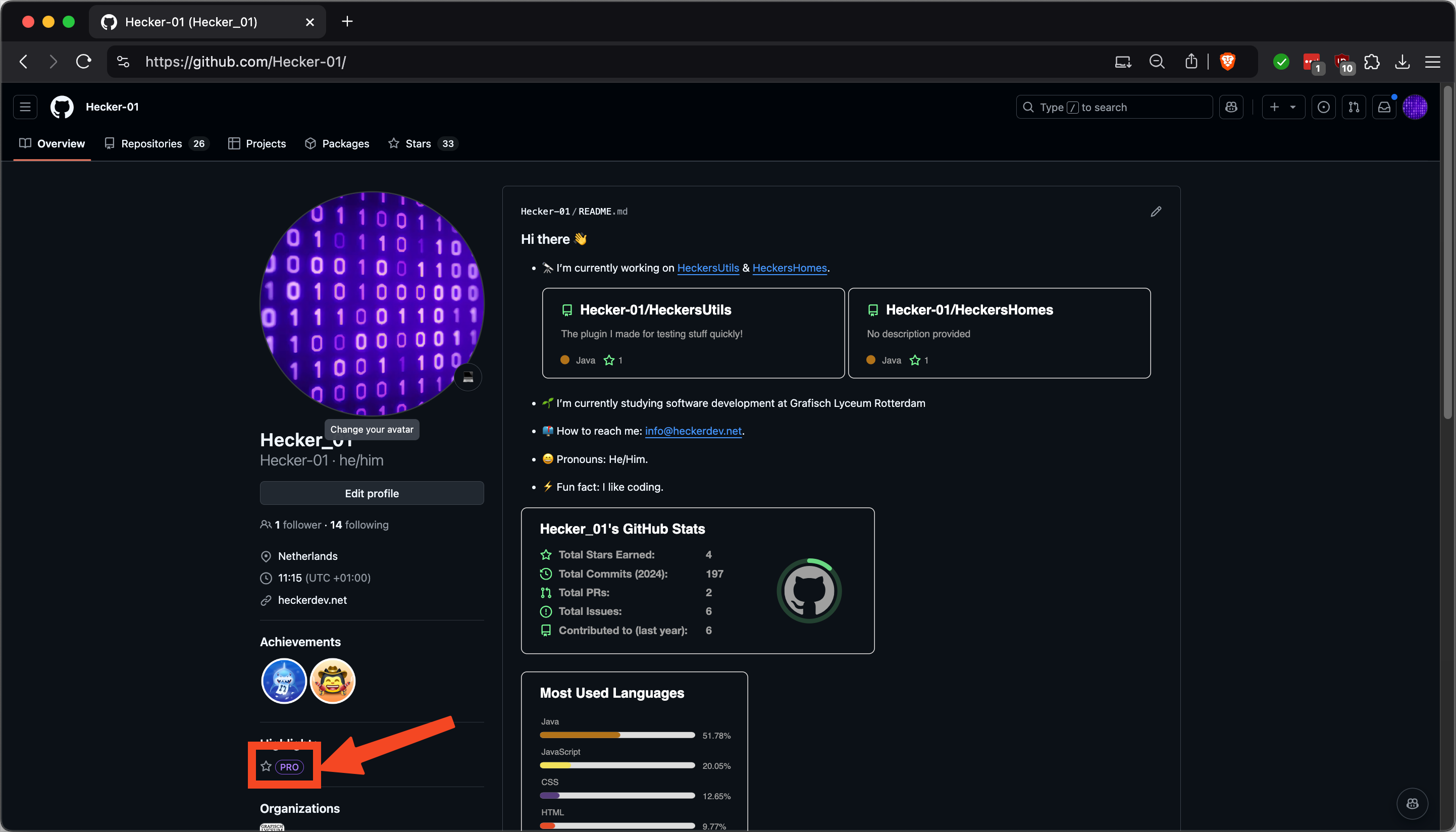1456x832 pixels.
Task: Edit README with the pencil icon
Action: (x=1156, y=212)
